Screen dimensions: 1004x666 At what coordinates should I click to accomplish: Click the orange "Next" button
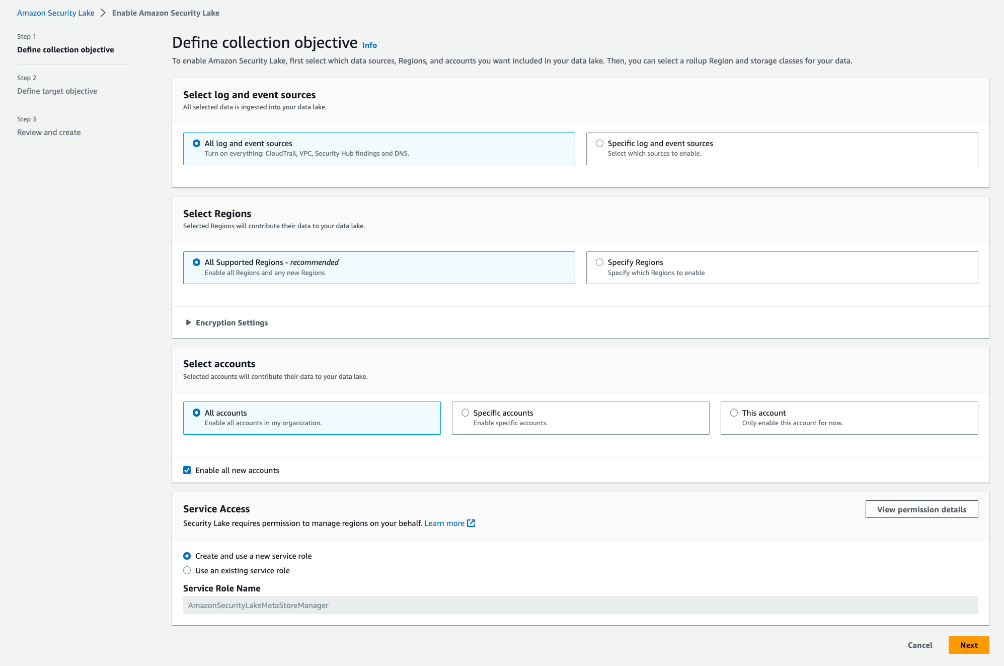(x=968, y=645)
